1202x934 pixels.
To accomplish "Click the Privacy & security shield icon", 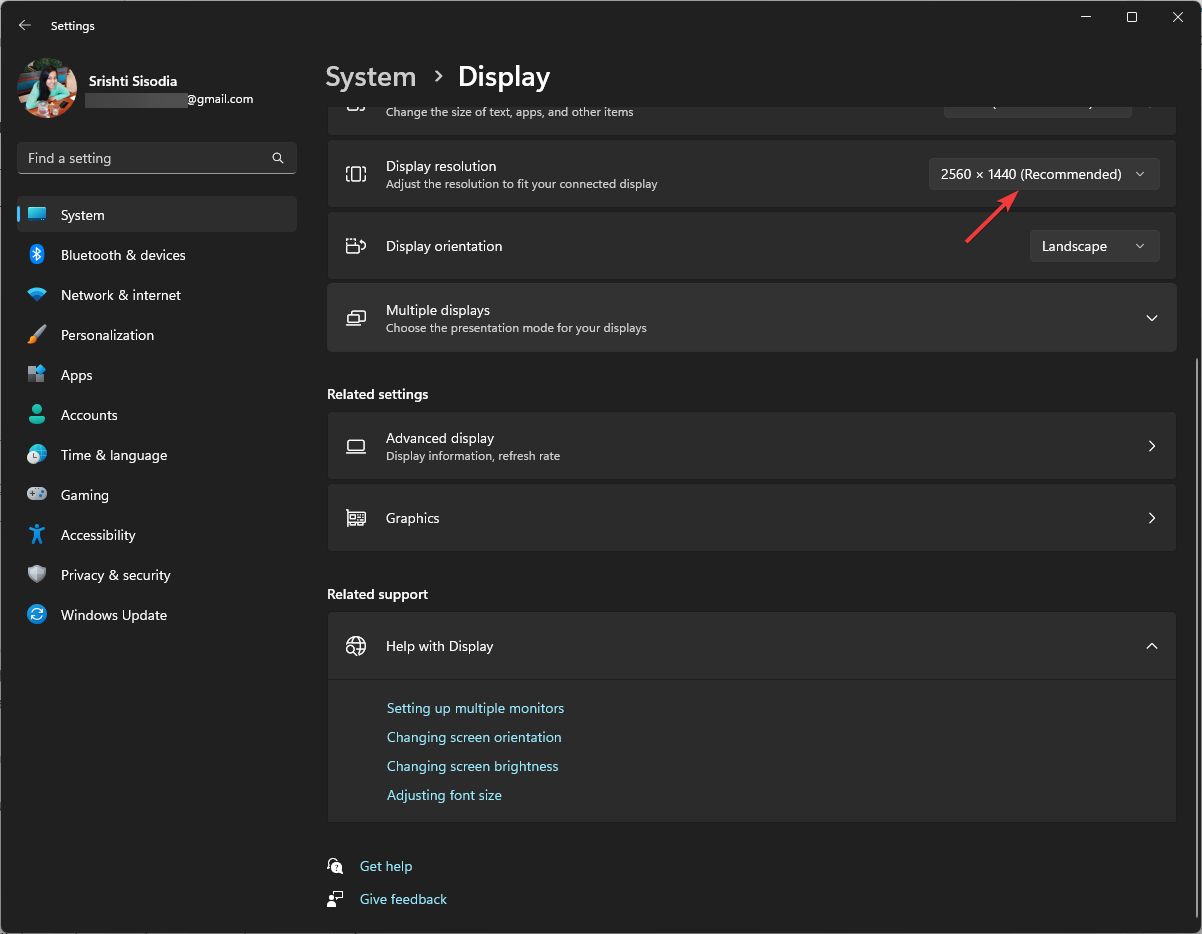I will 37,575.
